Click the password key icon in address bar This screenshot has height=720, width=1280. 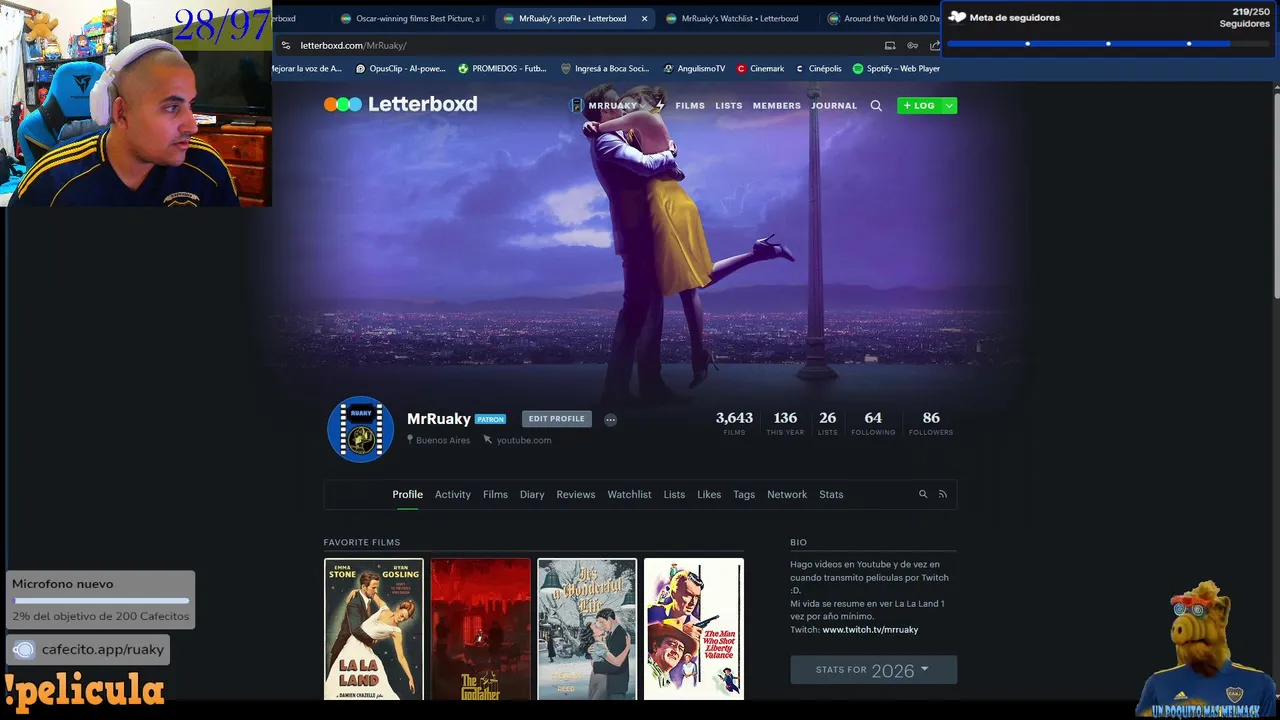pos(912,45)
